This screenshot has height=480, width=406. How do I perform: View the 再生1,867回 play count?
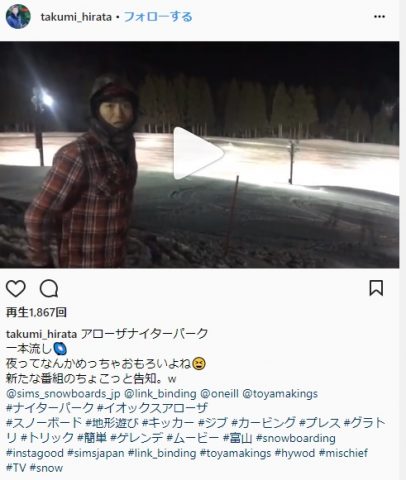[36, 312]
